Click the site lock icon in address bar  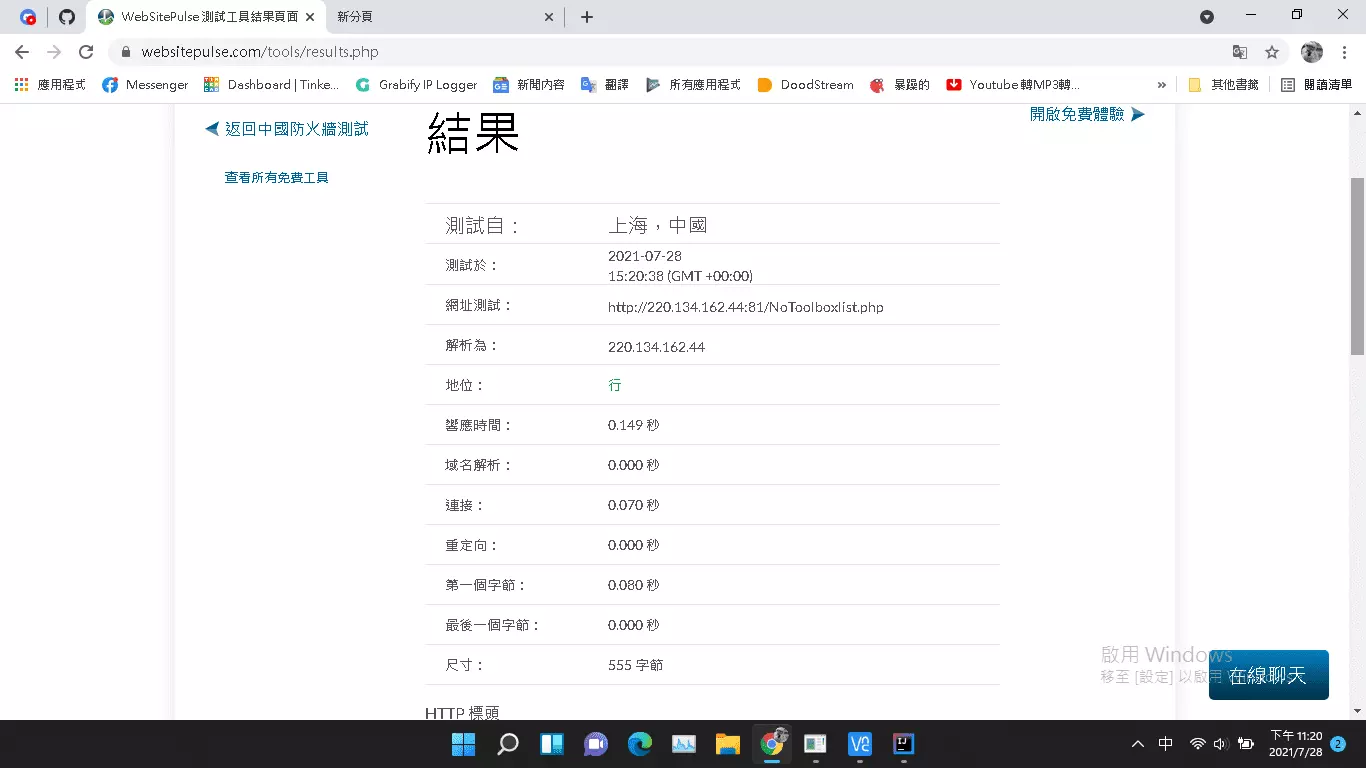point(126,52)
